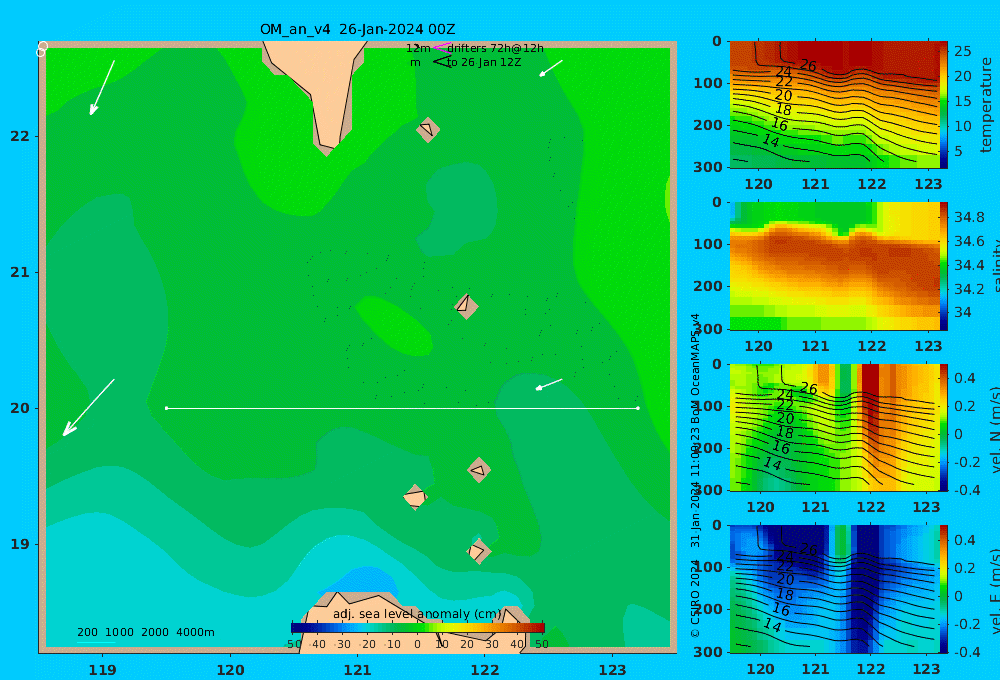The width and height of the screenshot is (1000, 680).
Task: Open the salinity depth section plot
Action: [834, 266]
